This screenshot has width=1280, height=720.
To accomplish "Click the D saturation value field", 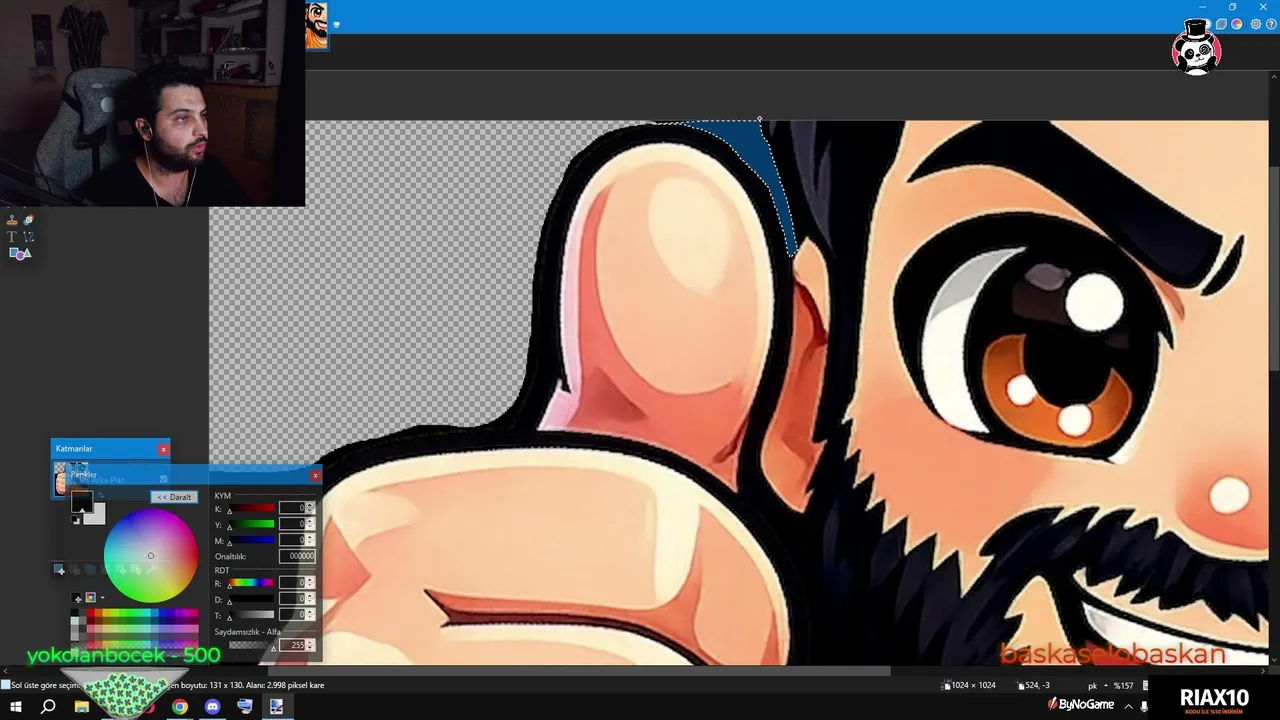I will pos(292,598).
